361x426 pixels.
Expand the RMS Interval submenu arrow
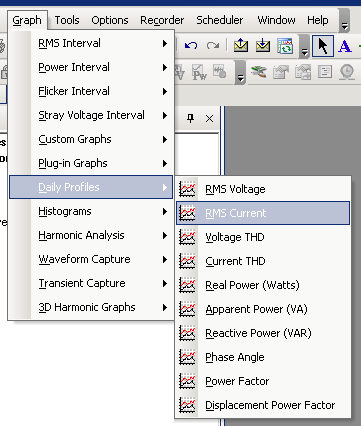pyautogui.click(x=165, y=43)
